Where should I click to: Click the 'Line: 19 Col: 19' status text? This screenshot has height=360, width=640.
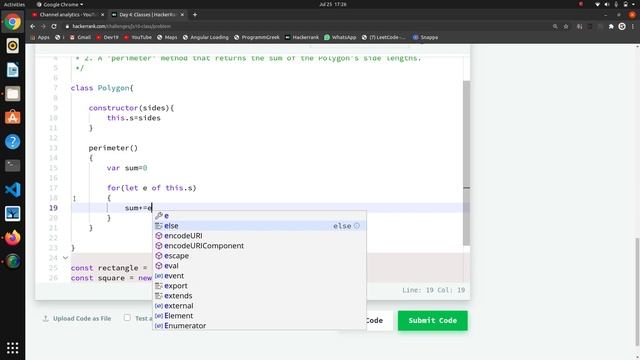tap(433, 290)
